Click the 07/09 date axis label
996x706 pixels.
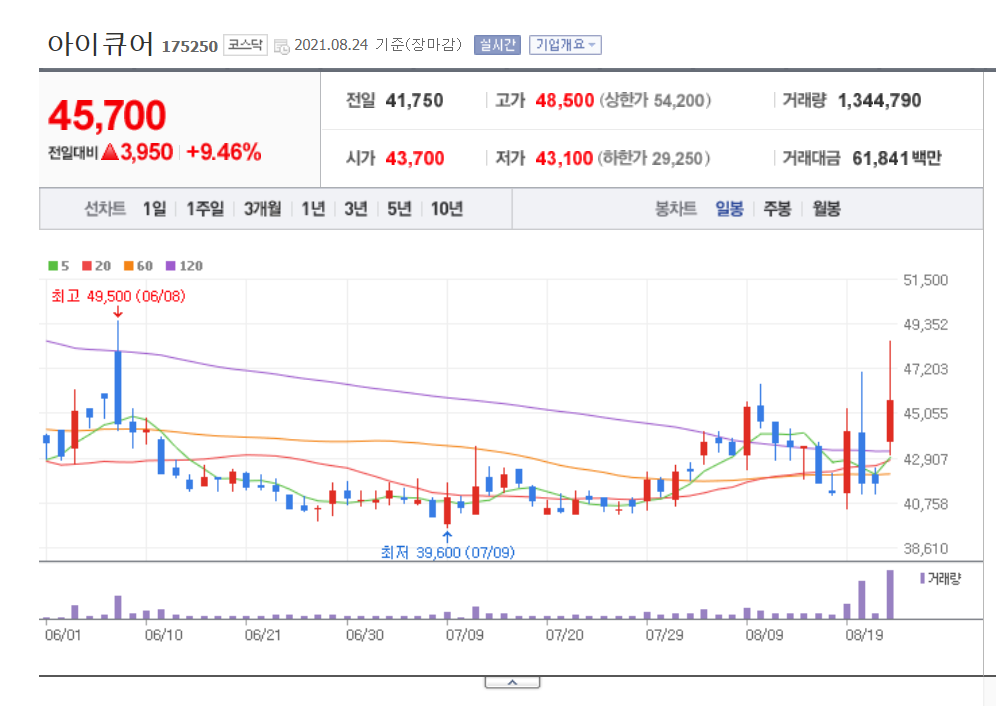(x=464, y=635)
